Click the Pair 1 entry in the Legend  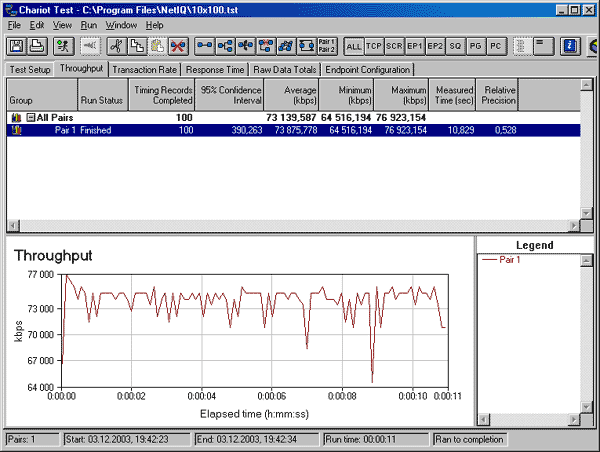(501, 260)
